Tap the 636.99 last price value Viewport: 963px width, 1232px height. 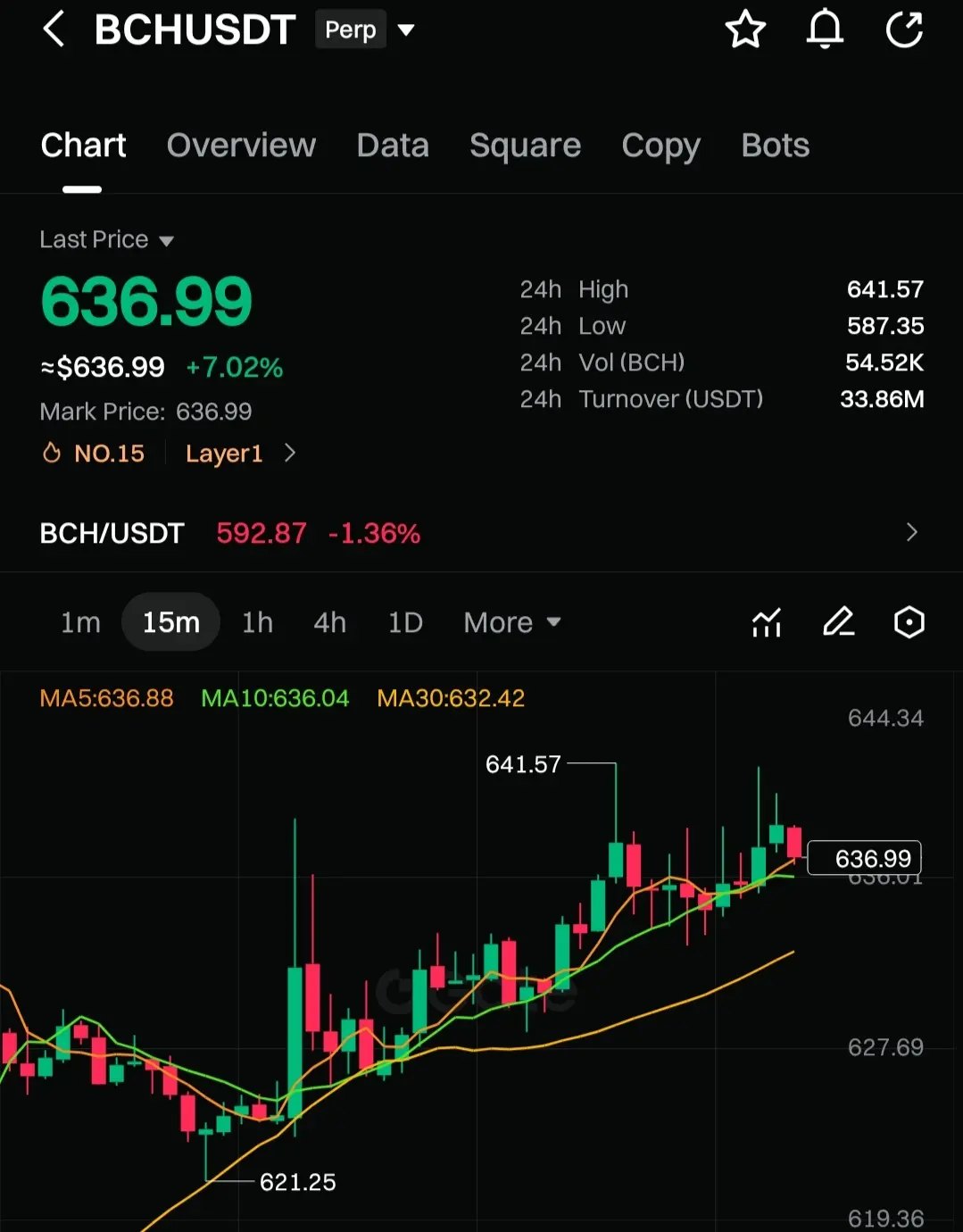146,301
